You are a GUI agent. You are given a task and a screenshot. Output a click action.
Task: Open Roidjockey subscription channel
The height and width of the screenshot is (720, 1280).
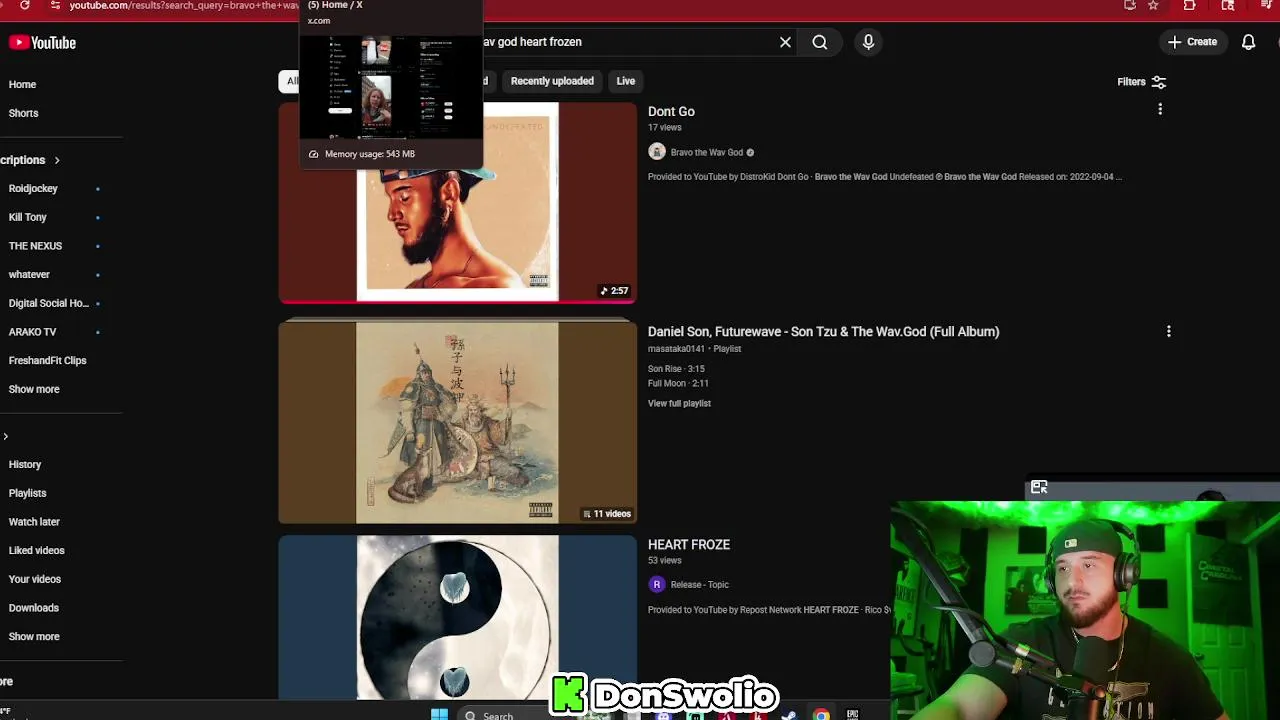(x=33, y=188)
